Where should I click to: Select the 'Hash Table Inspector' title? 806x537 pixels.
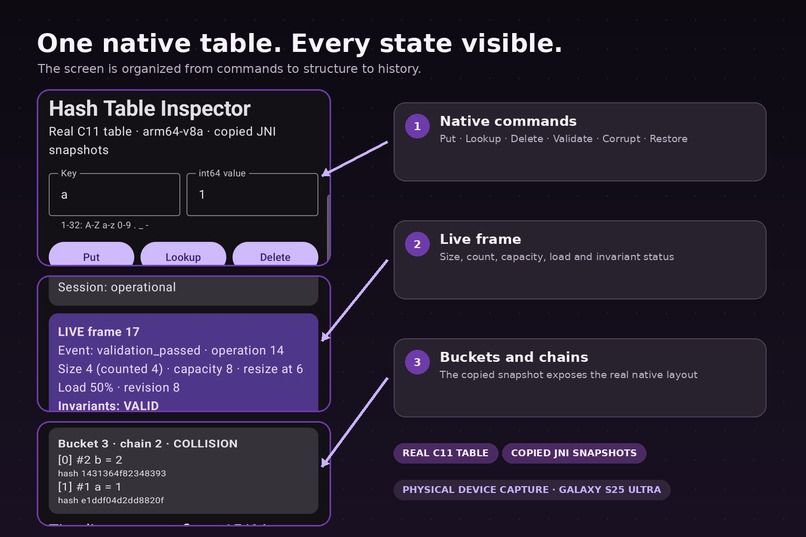[x=150, y=109]
